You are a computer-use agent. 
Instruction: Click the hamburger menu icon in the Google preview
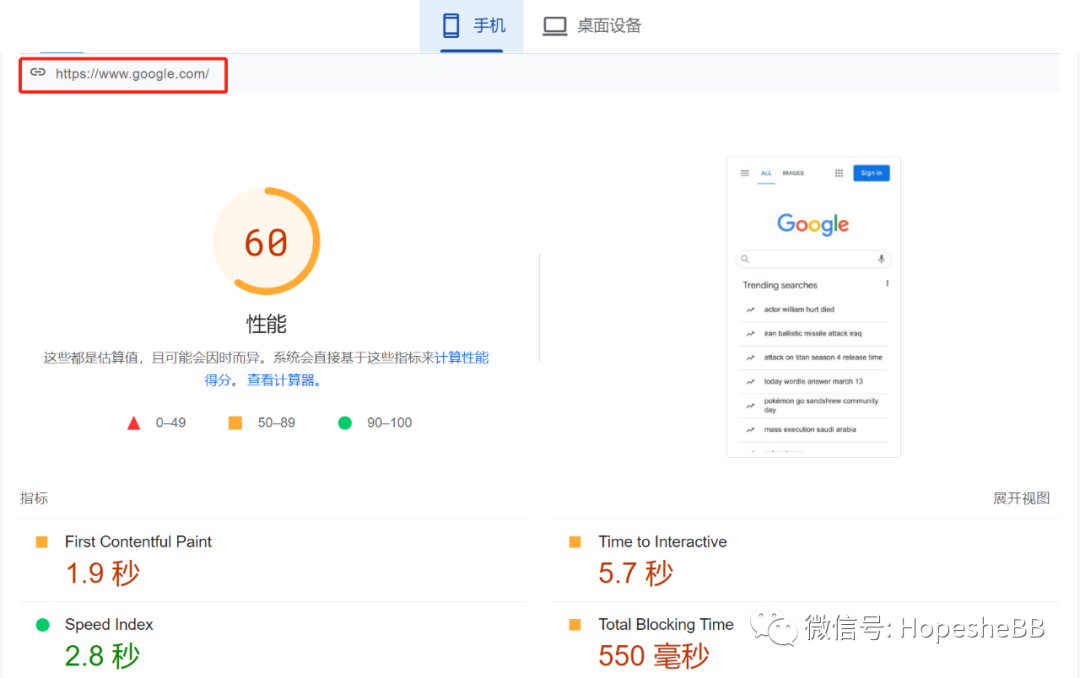(x=745, y=173)
